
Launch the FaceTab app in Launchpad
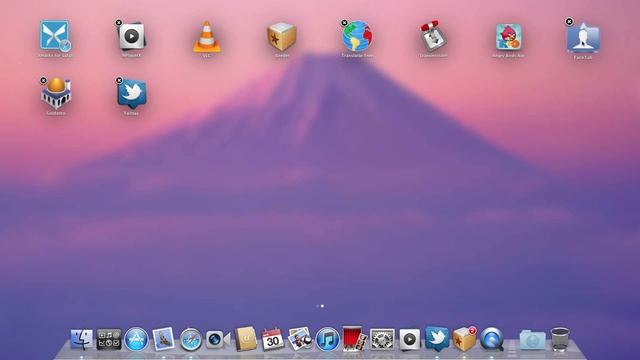(x=583, y=37)
